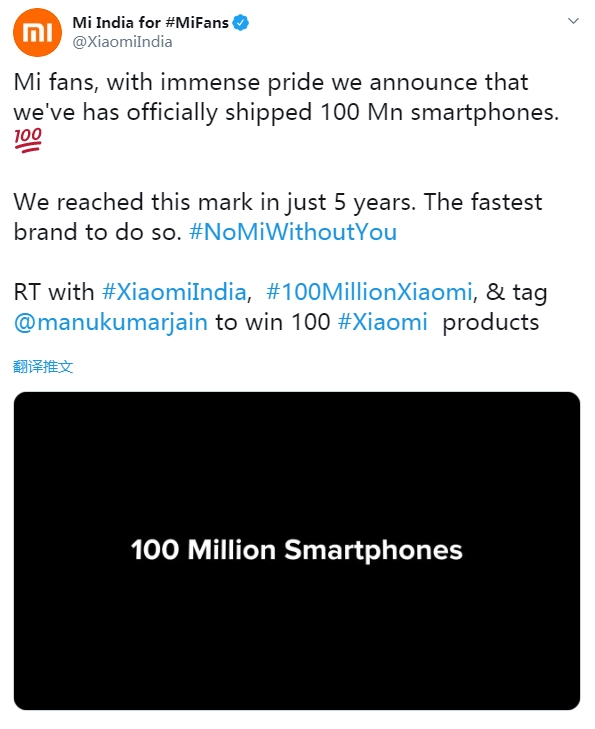Click the 'We reached this mark' sentence
The width and height of the screenshot is (595, 729).
[214, 202]
